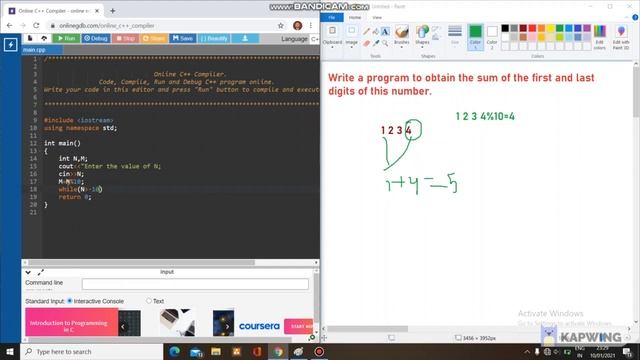Select the Pencil tool in Paint
Image resolution: width=640 pixels, height=360 pixels.
367,31
